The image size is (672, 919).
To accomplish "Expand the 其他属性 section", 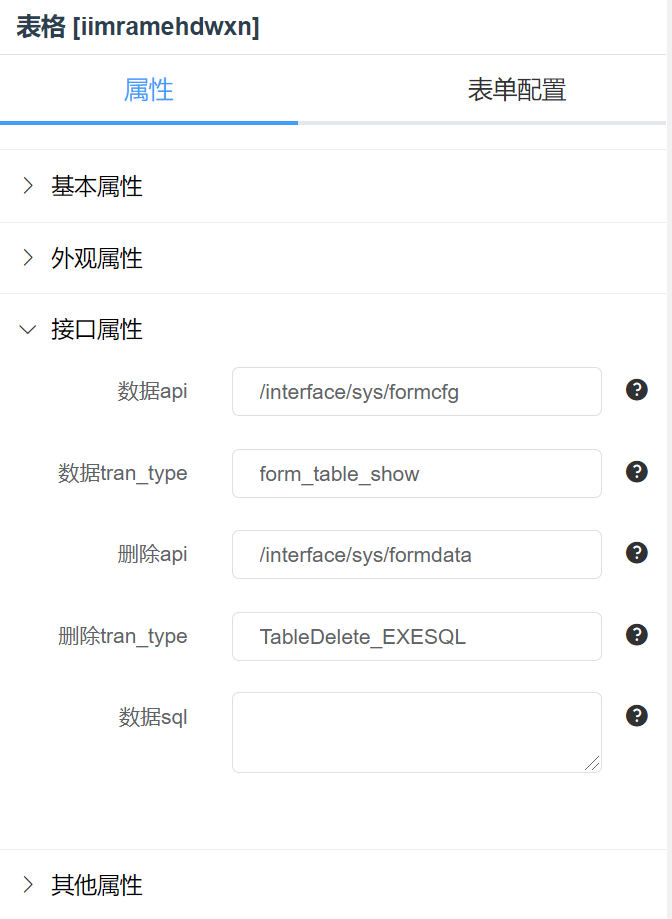I will (x=333, y=884).
